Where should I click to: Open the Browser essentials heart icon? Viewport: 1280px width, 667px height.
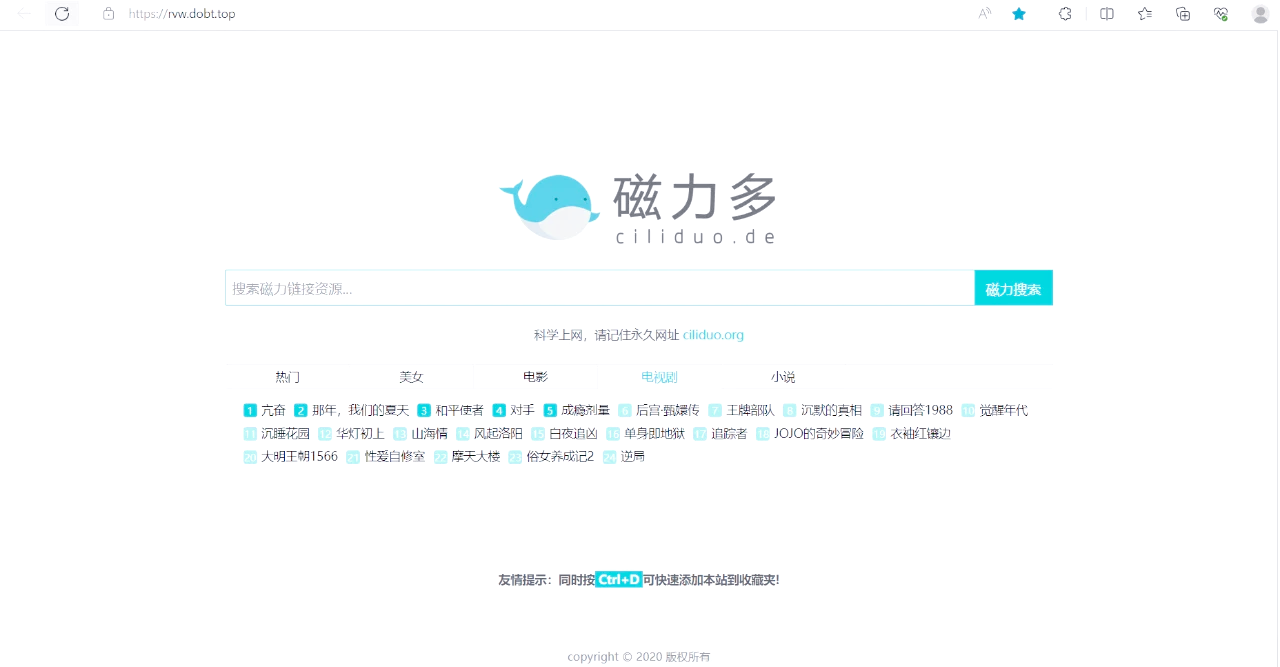[x=1221, y=14]
